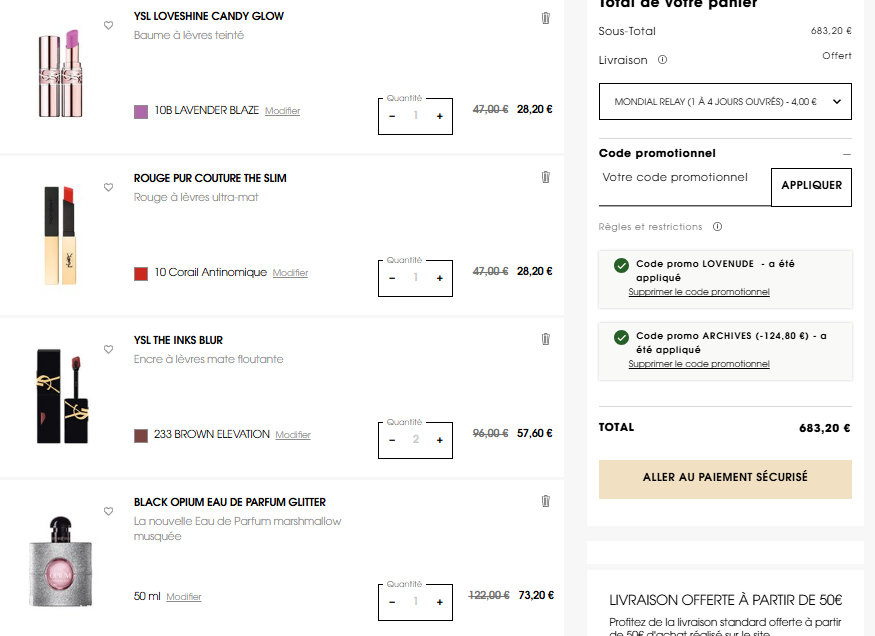Increase quantity of Loveshine Candy Glow
Screen dimensions: 875x636
tap(439, 116)
